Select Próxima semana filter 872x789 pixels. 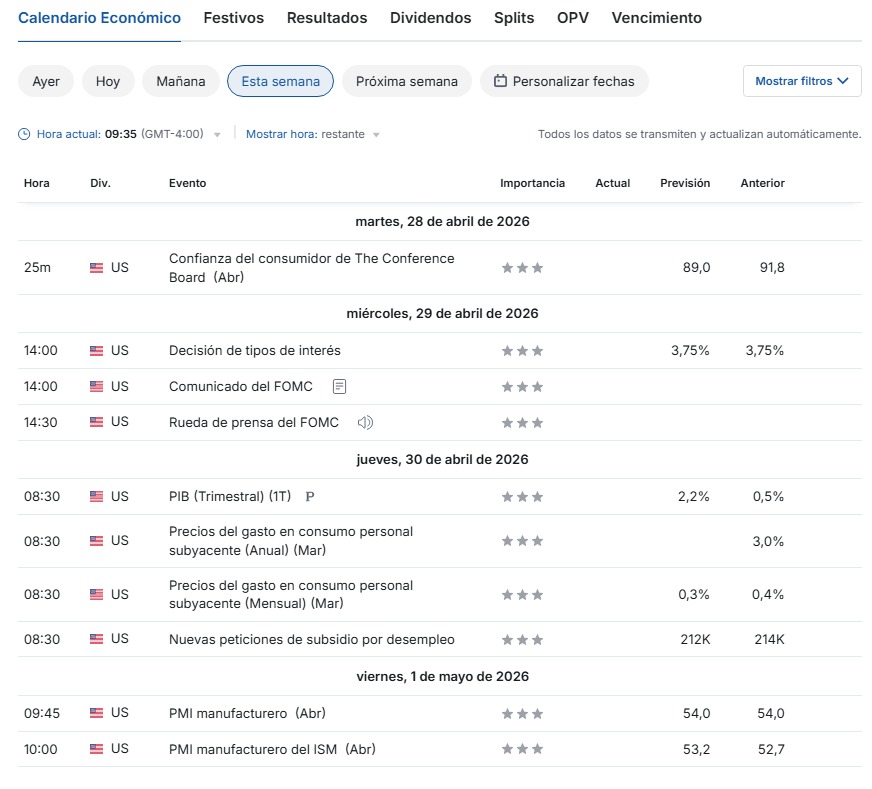click(x=407, y=81)
